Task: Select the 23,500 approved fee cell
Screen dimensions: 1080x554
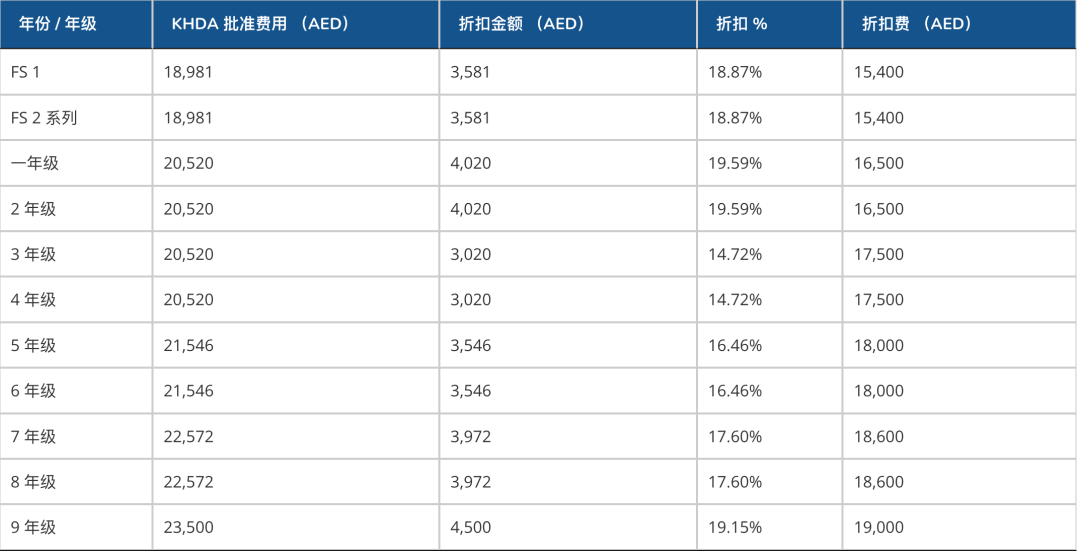Action: (x=189, y=527)
